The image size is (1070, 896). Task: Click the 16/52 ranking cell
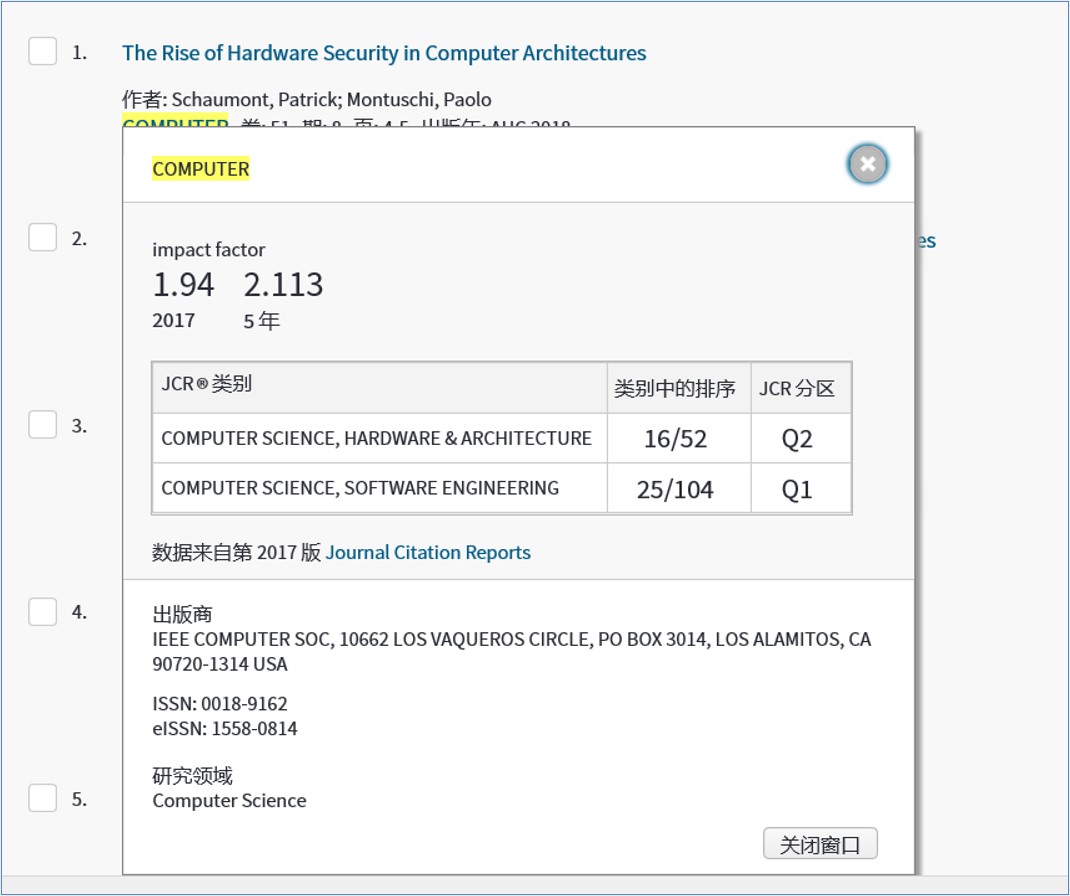(x=674, y=439)
